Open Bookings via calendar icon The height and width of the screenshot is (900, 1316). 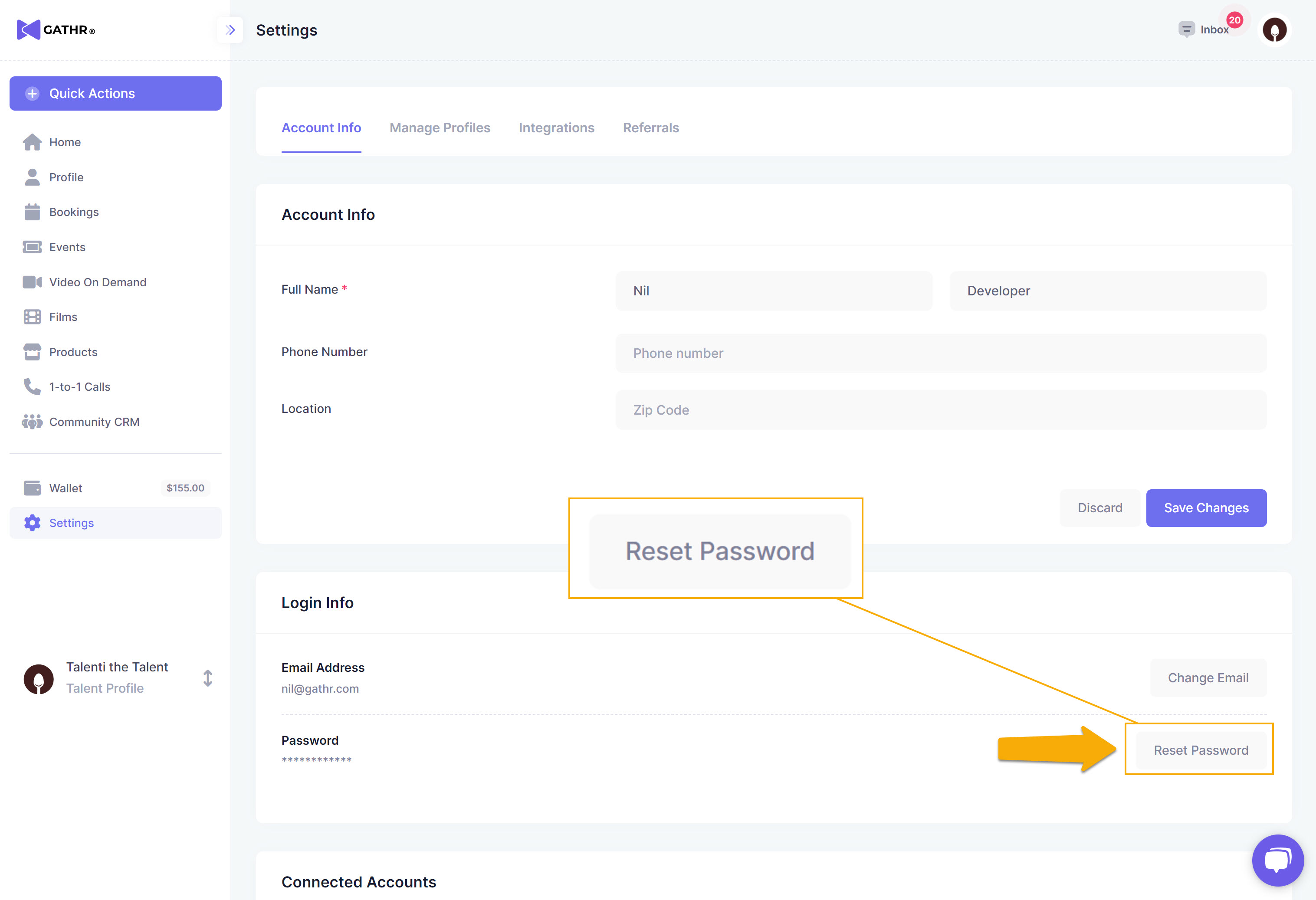[32, 212]
